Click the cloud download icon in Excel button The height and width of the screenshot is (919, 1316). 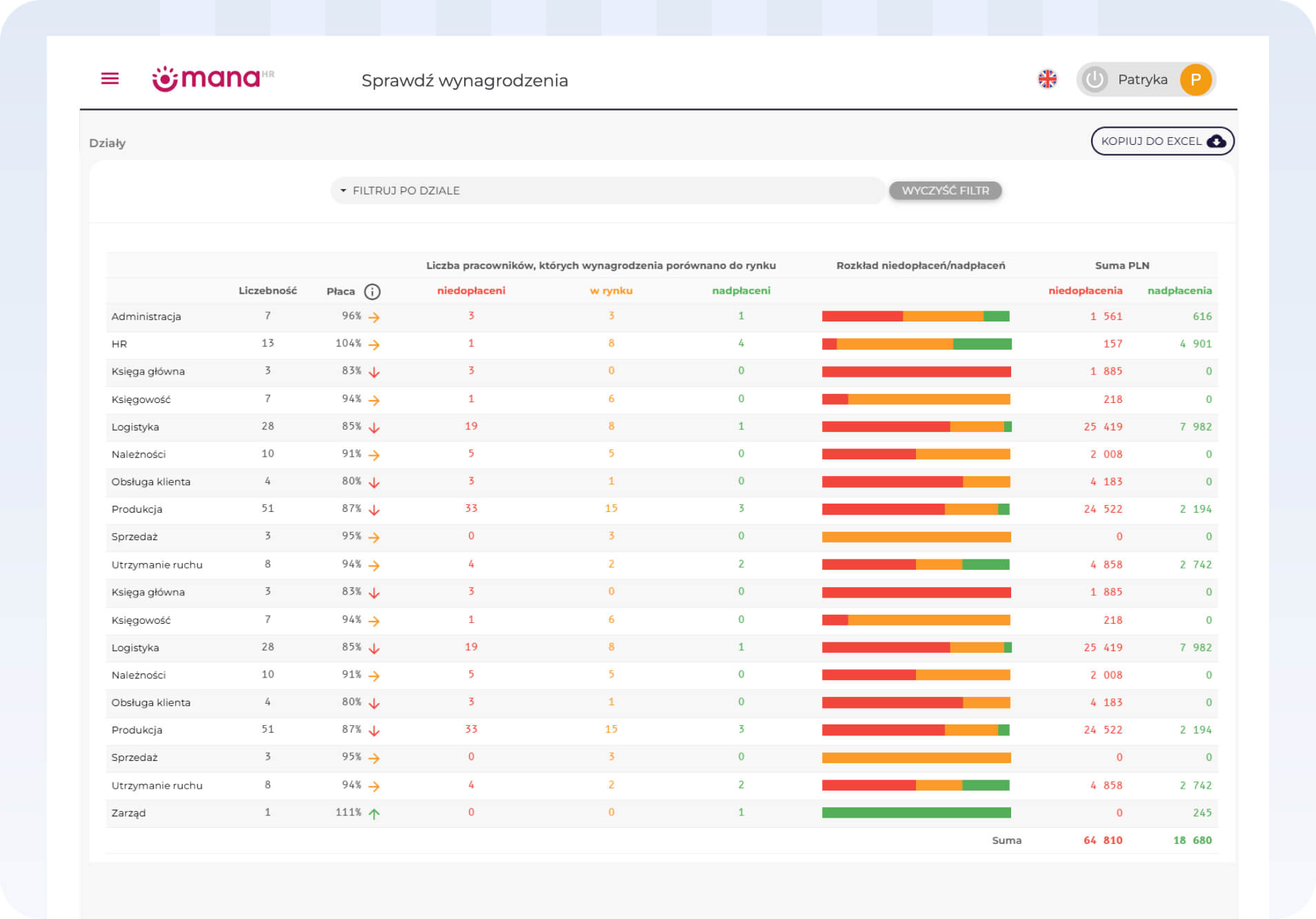coord(1216,141)
